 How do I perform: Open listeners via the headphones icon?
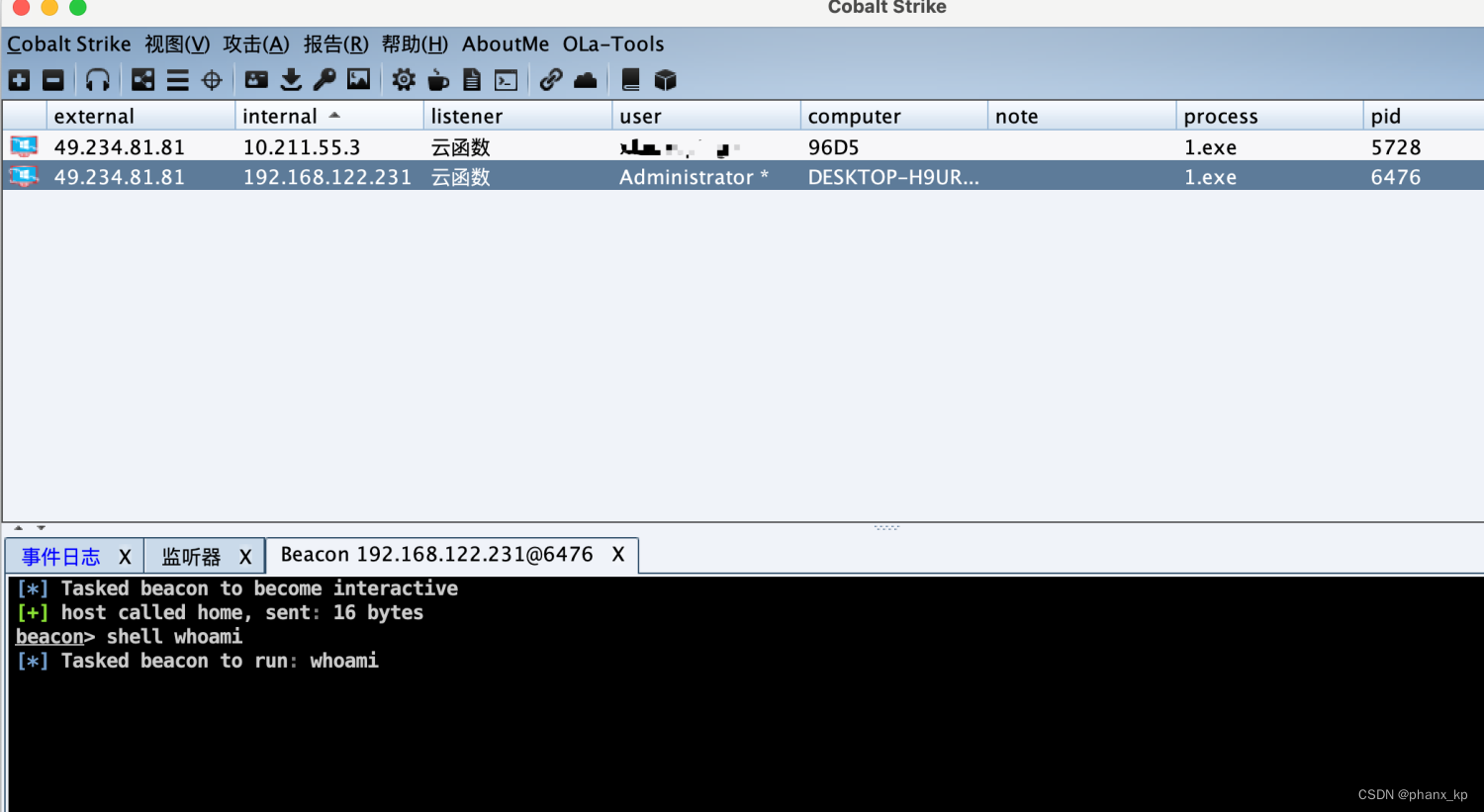pyautogui.click(x=98, y=80)
